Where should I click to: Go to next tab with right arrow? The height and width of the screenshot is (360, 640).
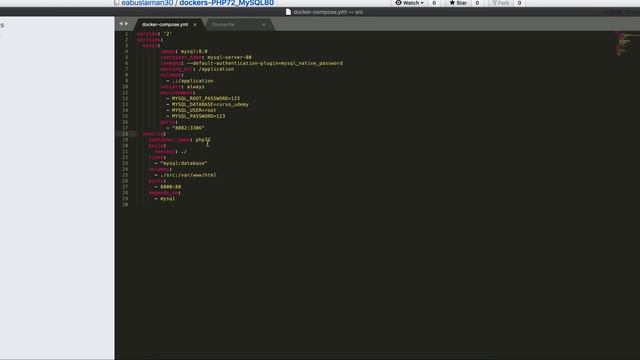click(126, 24)
